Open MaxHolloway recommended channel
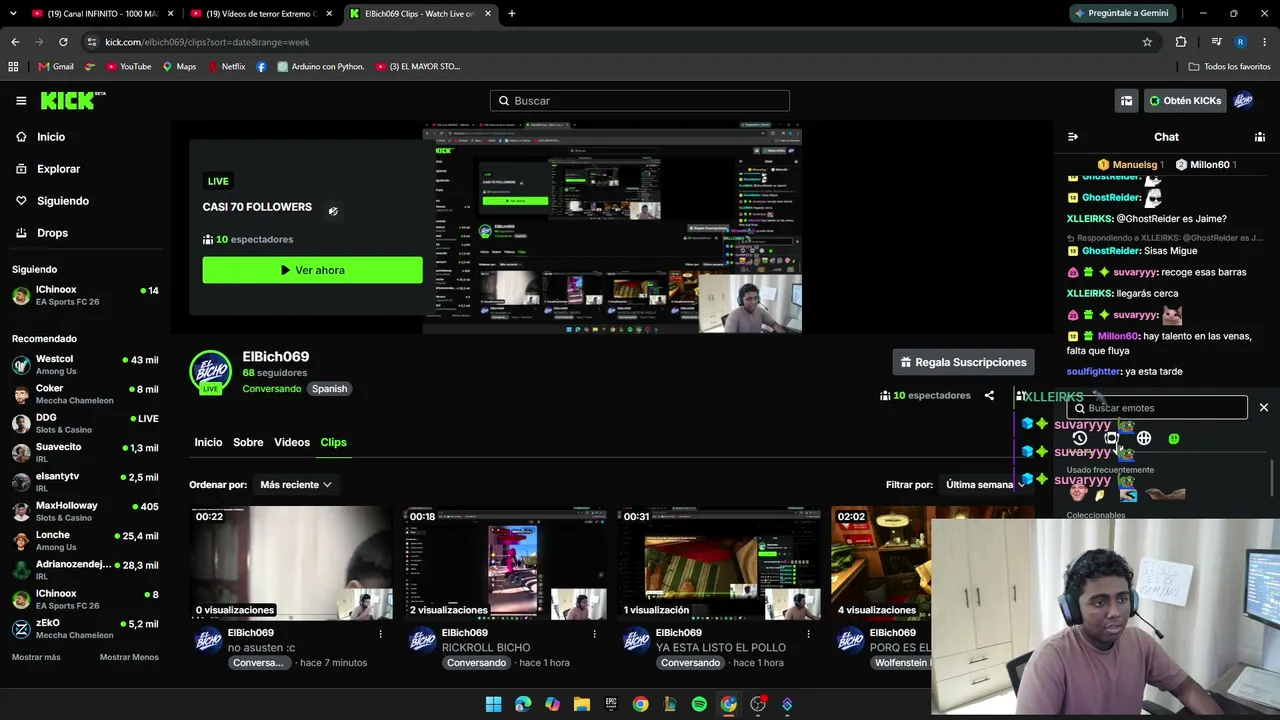The image size is (1280, 720). (86, 511)
